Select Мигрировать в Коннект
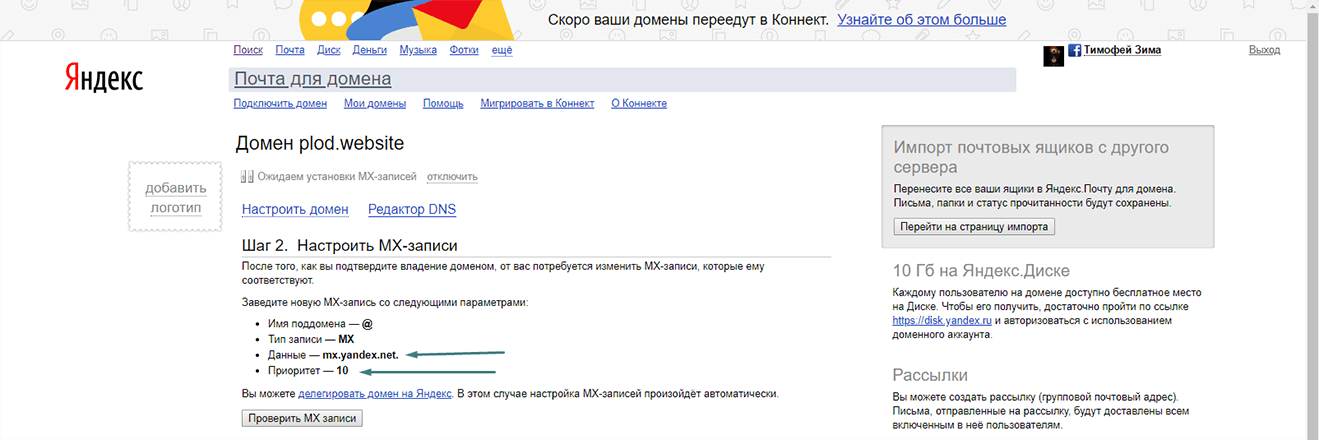 537,103
